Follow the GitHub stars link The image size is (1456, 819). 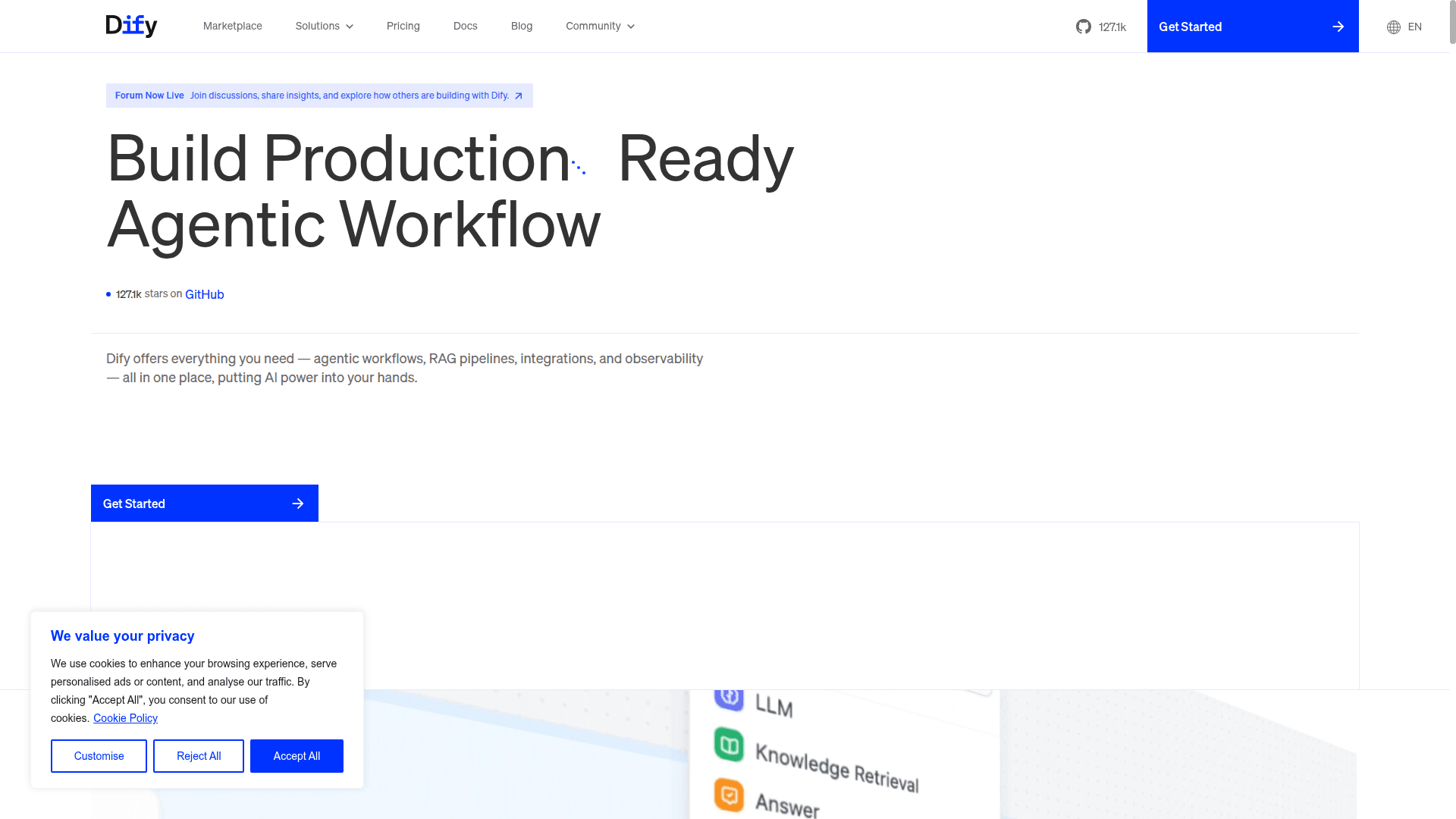(x=204, y=294)
